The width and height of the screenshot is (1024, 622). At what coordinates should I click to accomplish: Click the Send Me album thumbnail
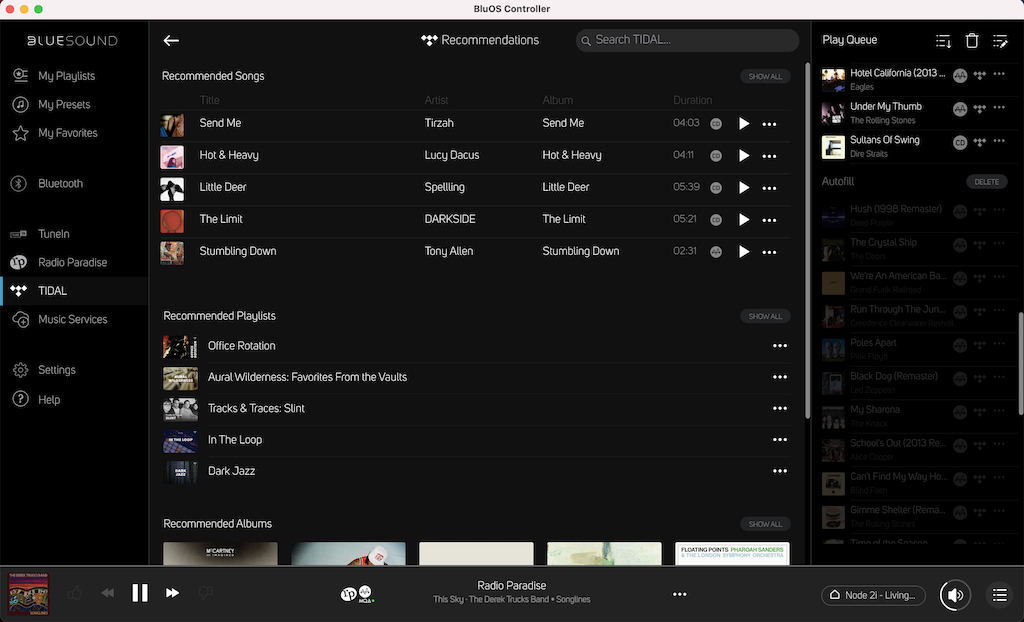pyautogui.click(x=172, y=125)
